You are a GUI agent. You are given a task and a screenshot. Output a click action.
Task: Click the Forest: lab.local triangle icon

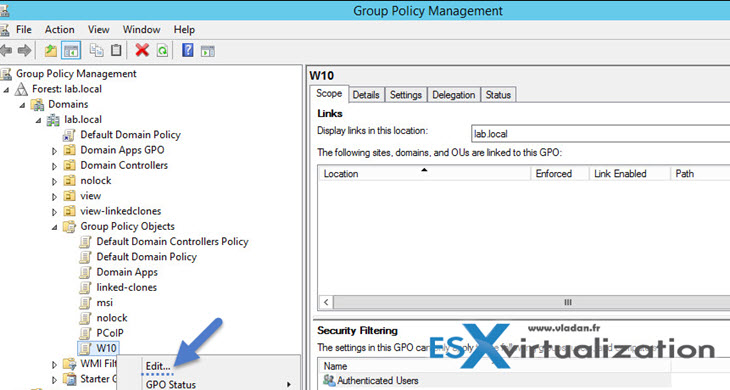pyautogui.click(x=21, y=89)
